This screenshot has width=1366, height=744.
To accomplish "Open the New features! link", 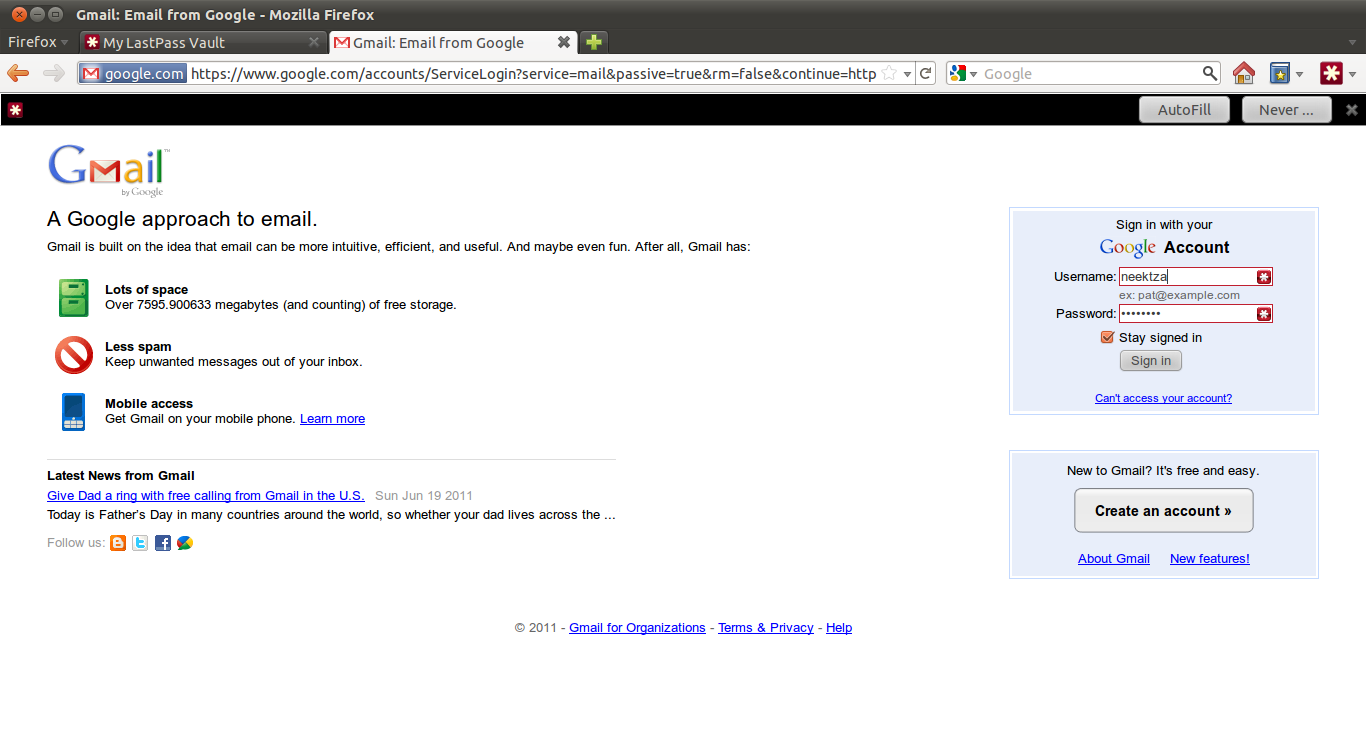I will pos(1210,559).
